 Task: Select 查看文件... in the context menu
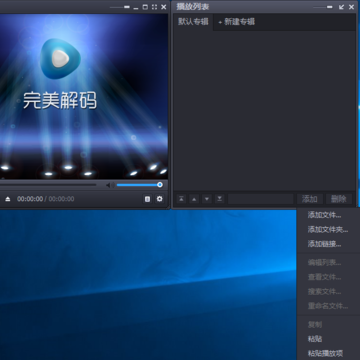click(328, 277)
